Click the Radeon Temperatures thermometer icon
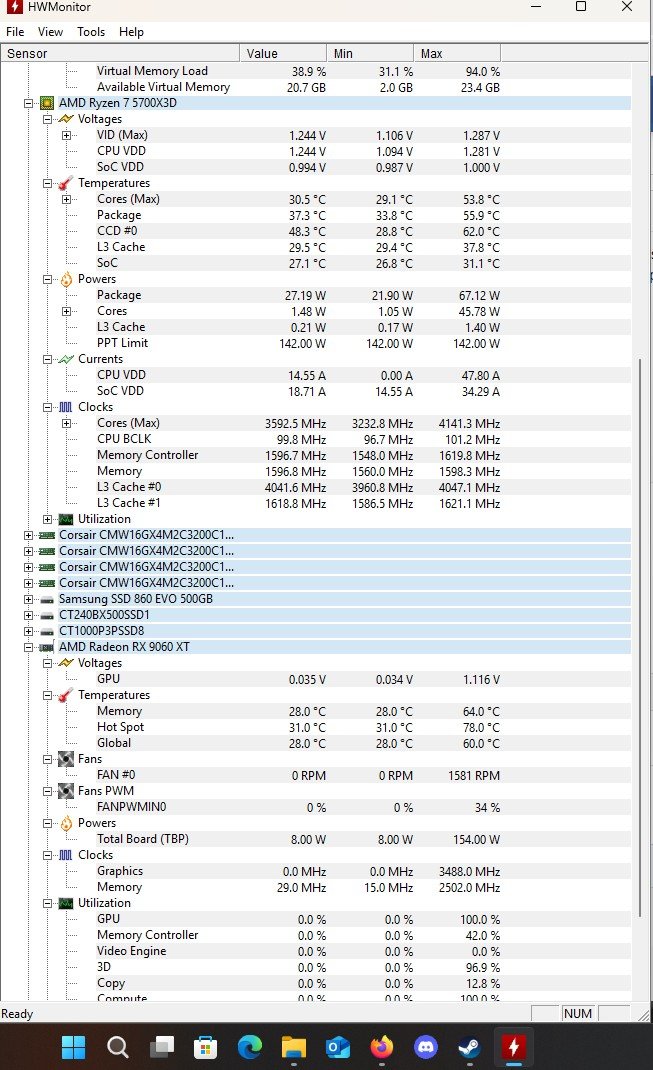Viewport: 653px width, 1070px height. pos(66,695)
